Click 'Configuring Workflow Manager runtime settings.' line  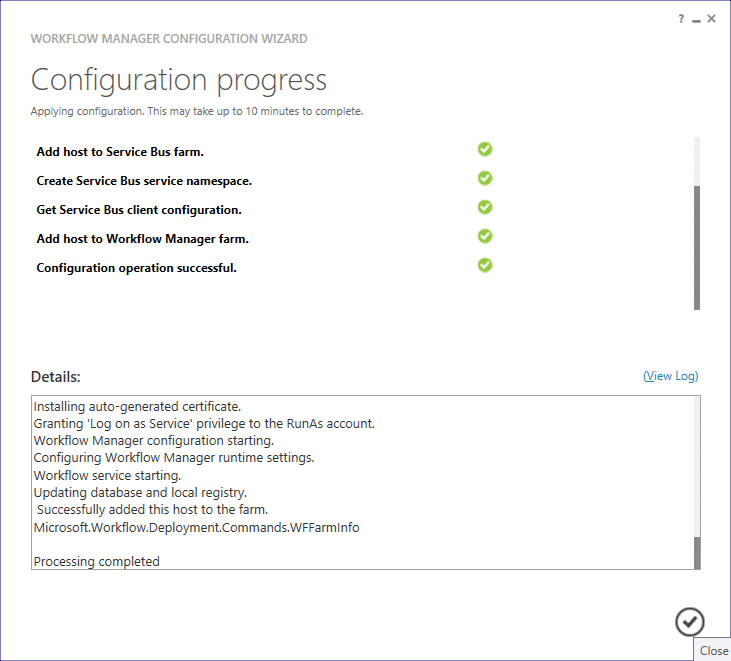tap(174, 458)
